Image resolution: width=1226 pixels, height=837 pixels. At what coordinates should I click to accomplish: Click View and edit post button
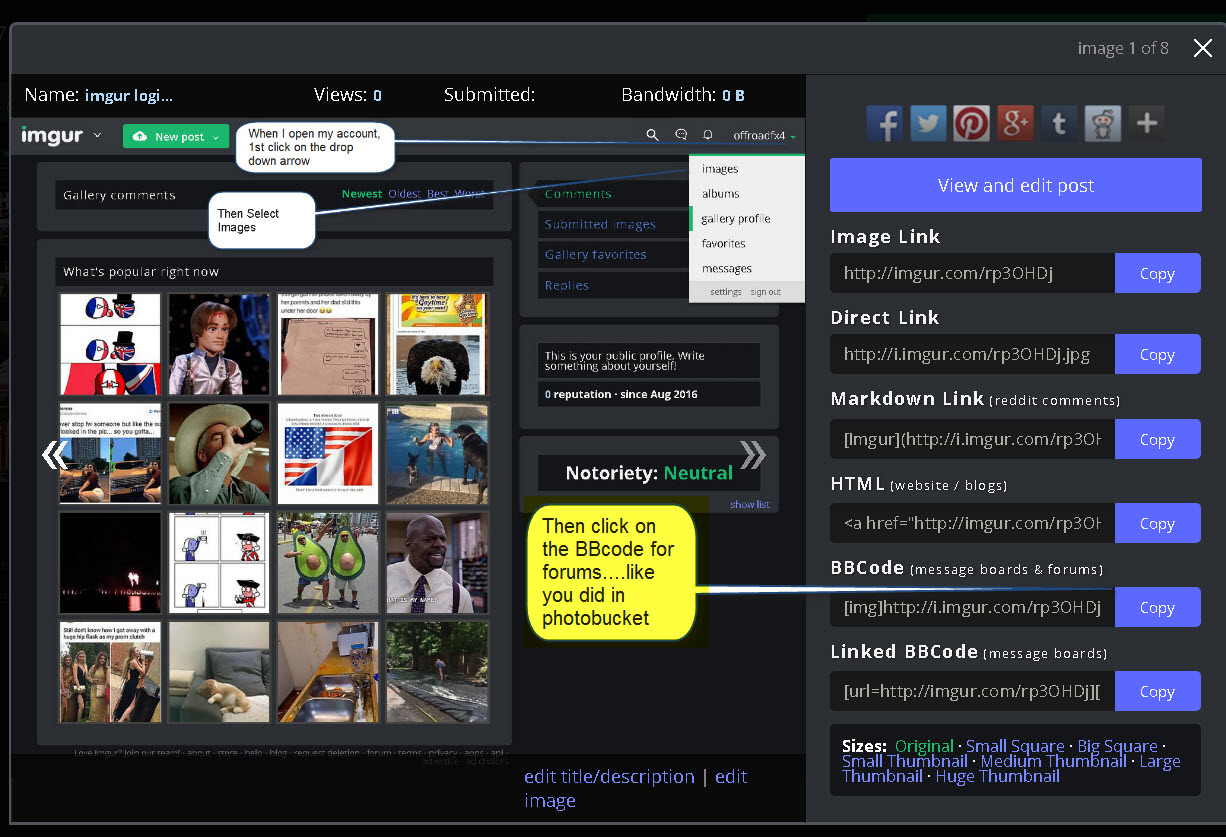click(x=1016, y=185)
